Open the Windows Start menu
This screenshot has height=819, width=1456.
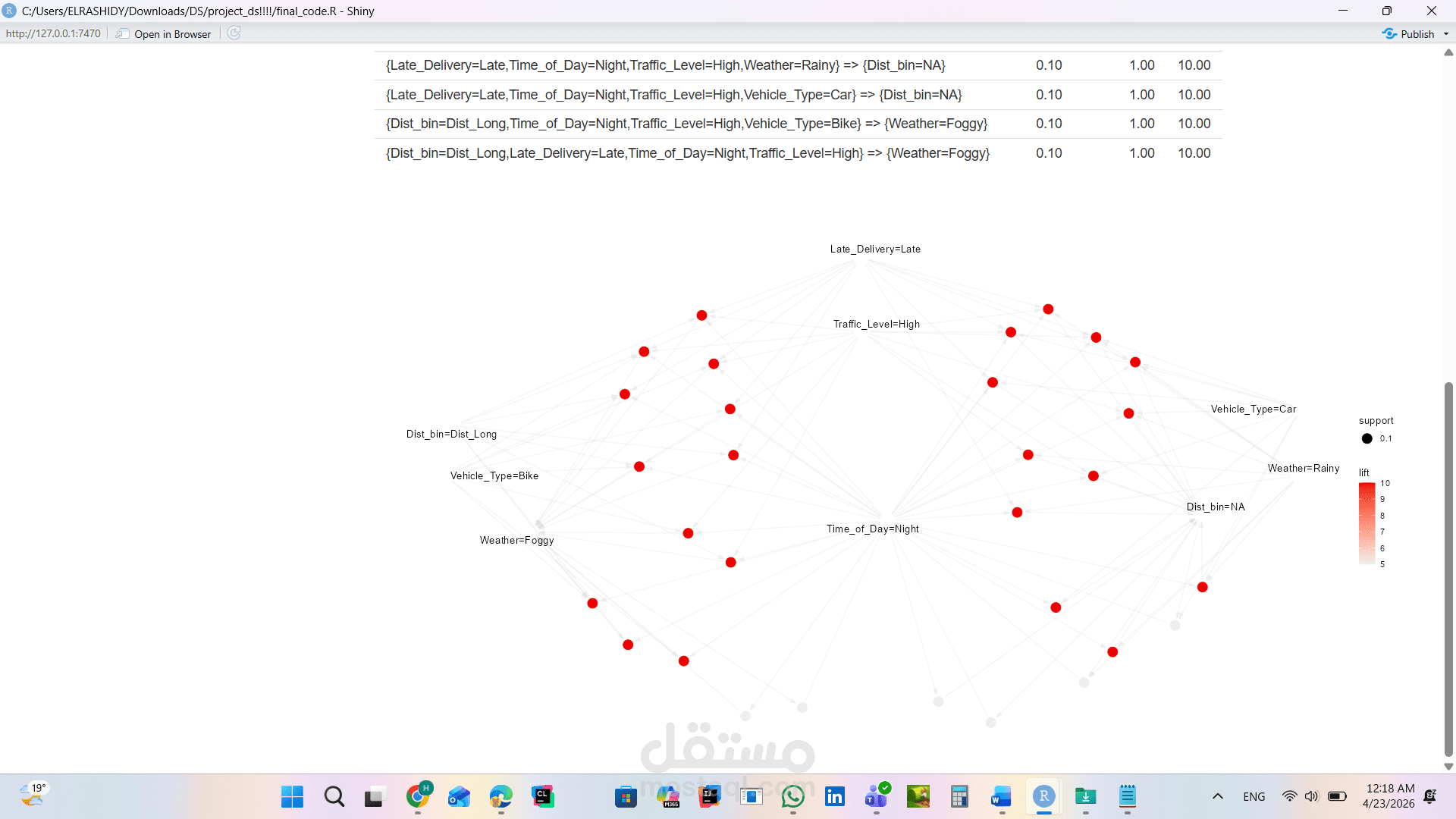point(292,796)
